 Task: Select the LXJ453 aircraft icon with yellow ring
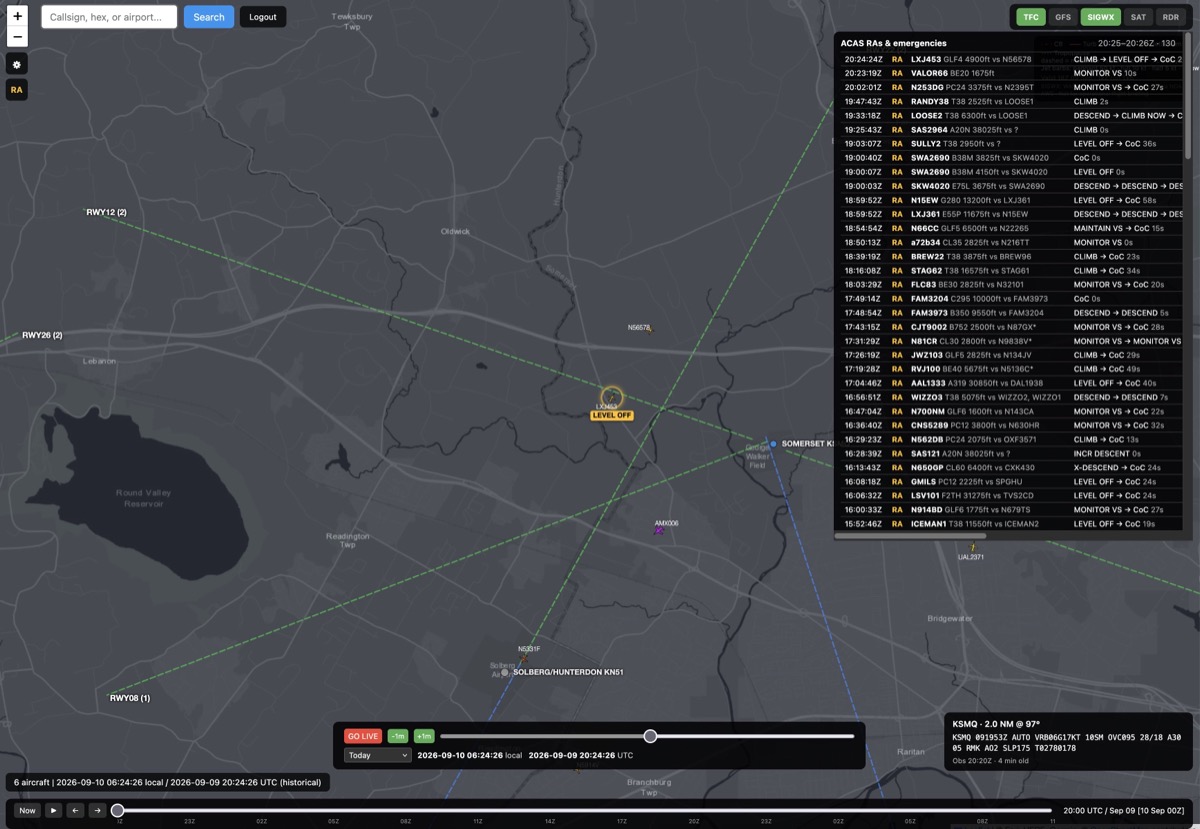612,398
